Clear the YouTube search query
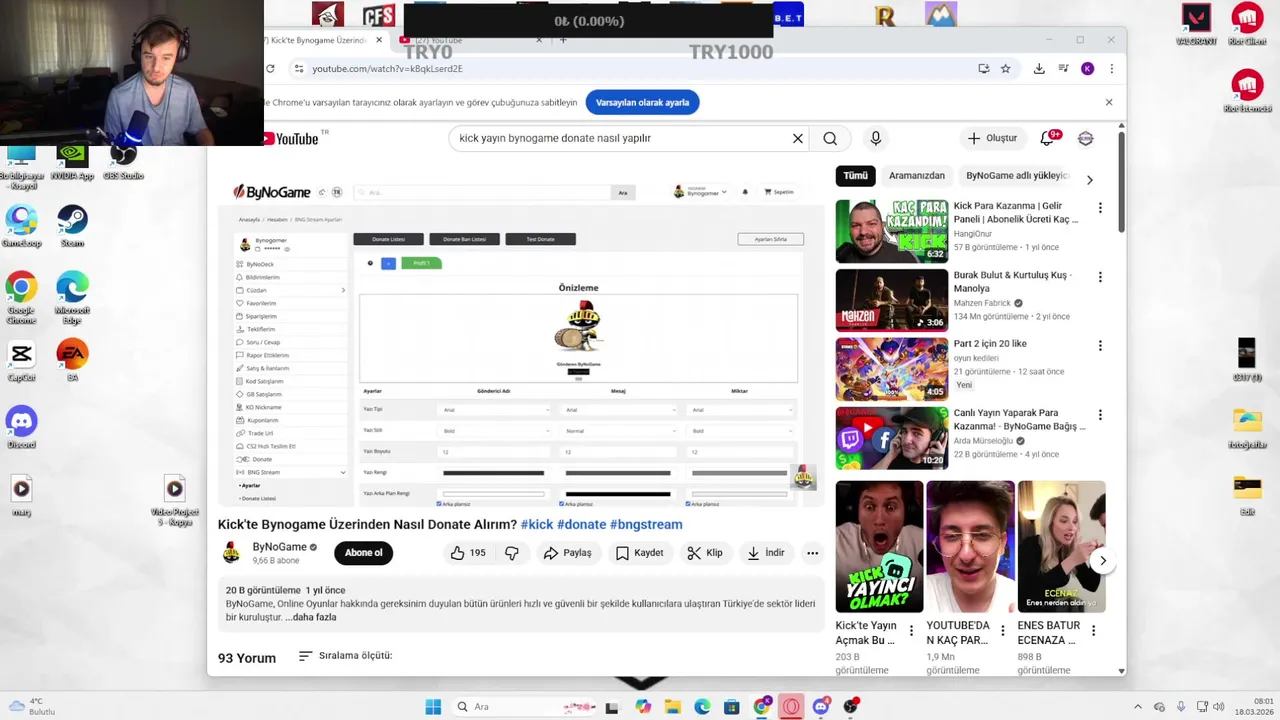This screenshot has height=720, width=1280. click(x=798, y=138)
